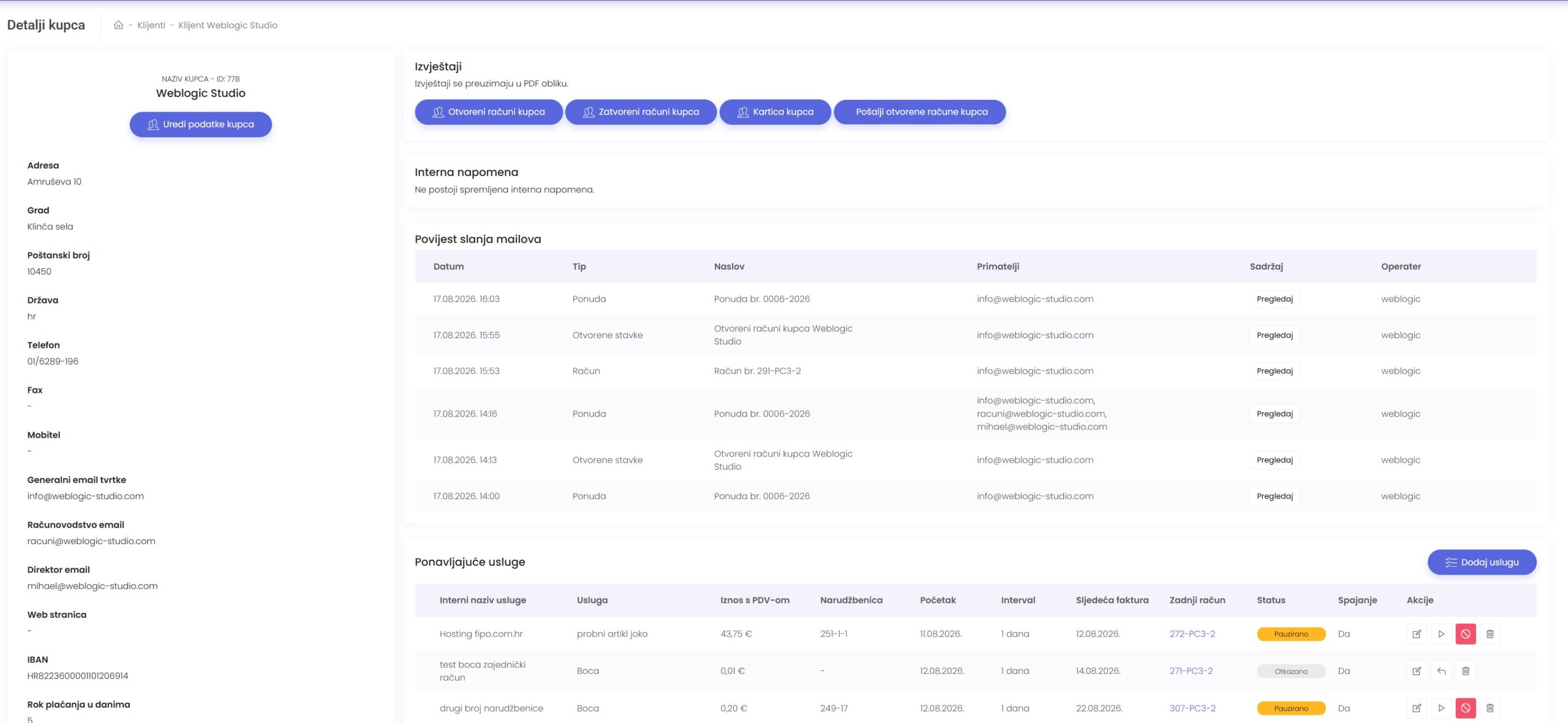The height and width of the screenshot is (723, 1568).
Task: Preview the Račun br. 291-PC3-2 email
Action: pos(1275,371)
